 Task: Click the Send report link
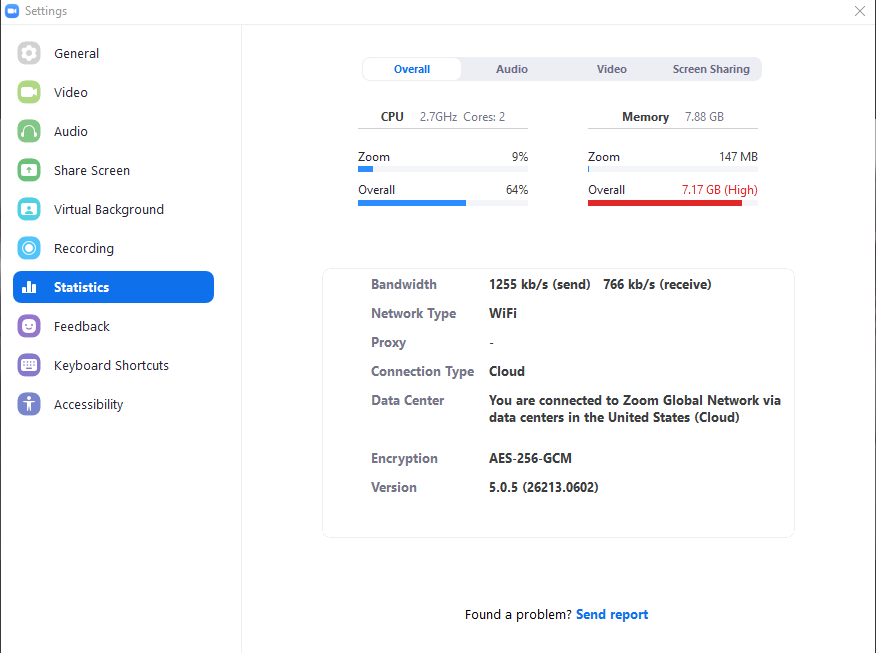click(x=612, y=614)
